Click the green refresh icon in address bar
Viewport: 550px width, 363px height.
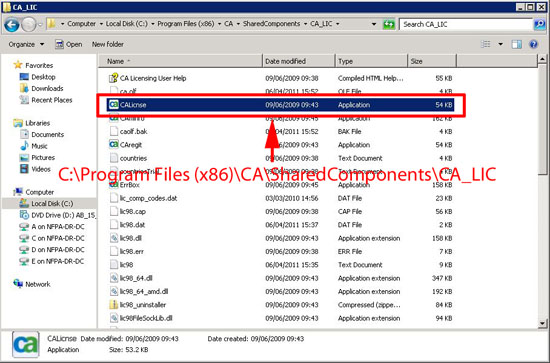(389, 24)
